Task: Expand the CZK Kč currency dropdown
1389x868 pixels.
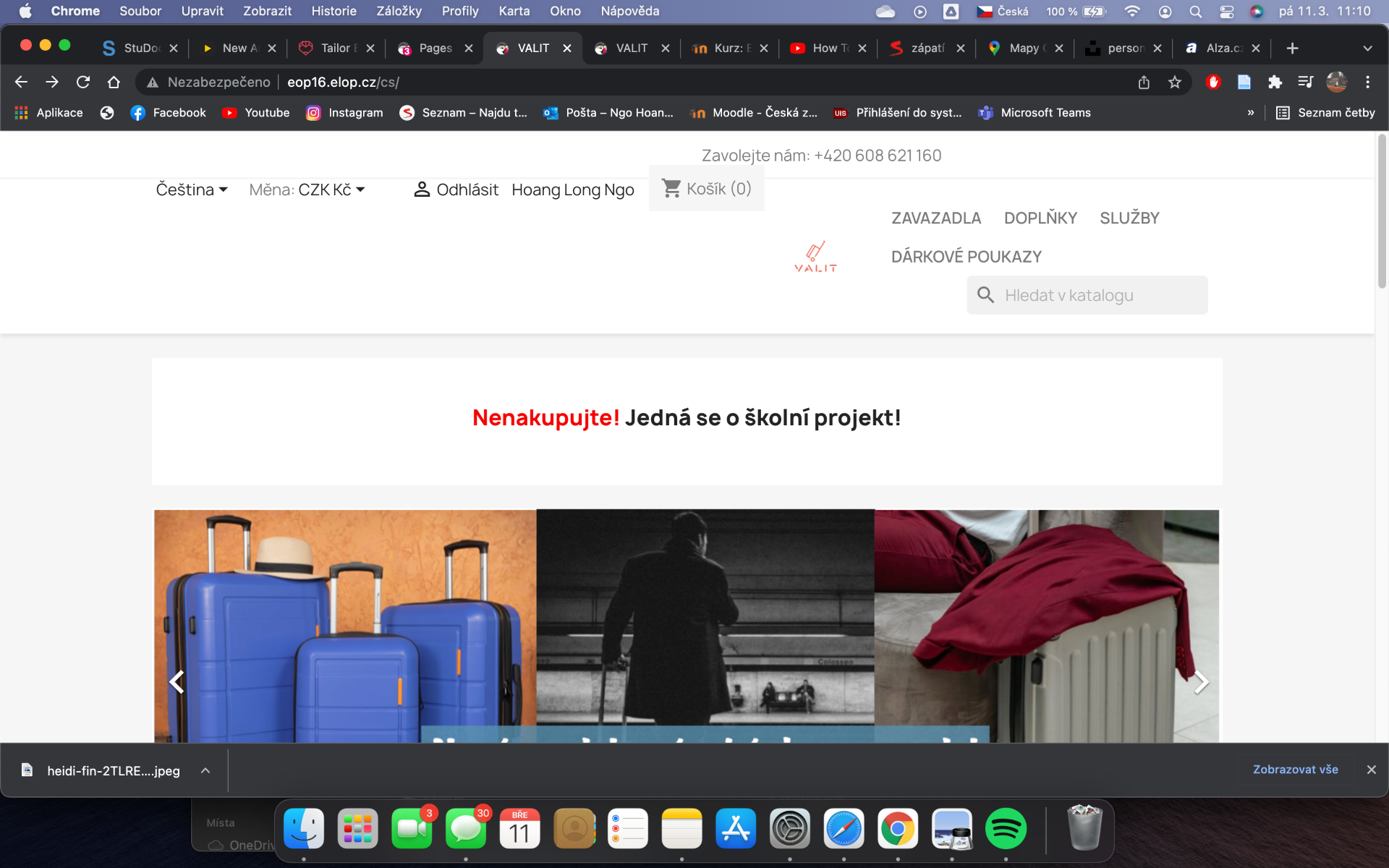Action: pyautogui.click(x=331, y=190)
